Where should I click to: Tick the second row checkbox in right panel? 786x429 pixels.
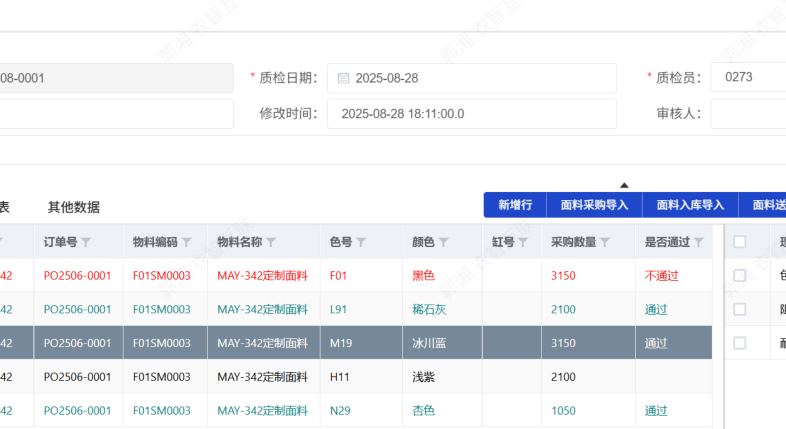[739, 309]
